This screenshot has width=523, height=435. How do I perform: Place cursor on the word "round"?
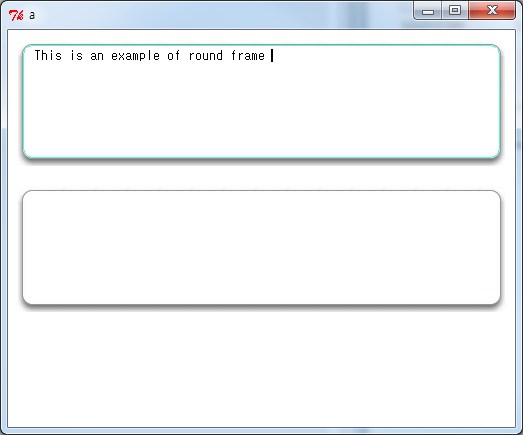pos(205,55)
